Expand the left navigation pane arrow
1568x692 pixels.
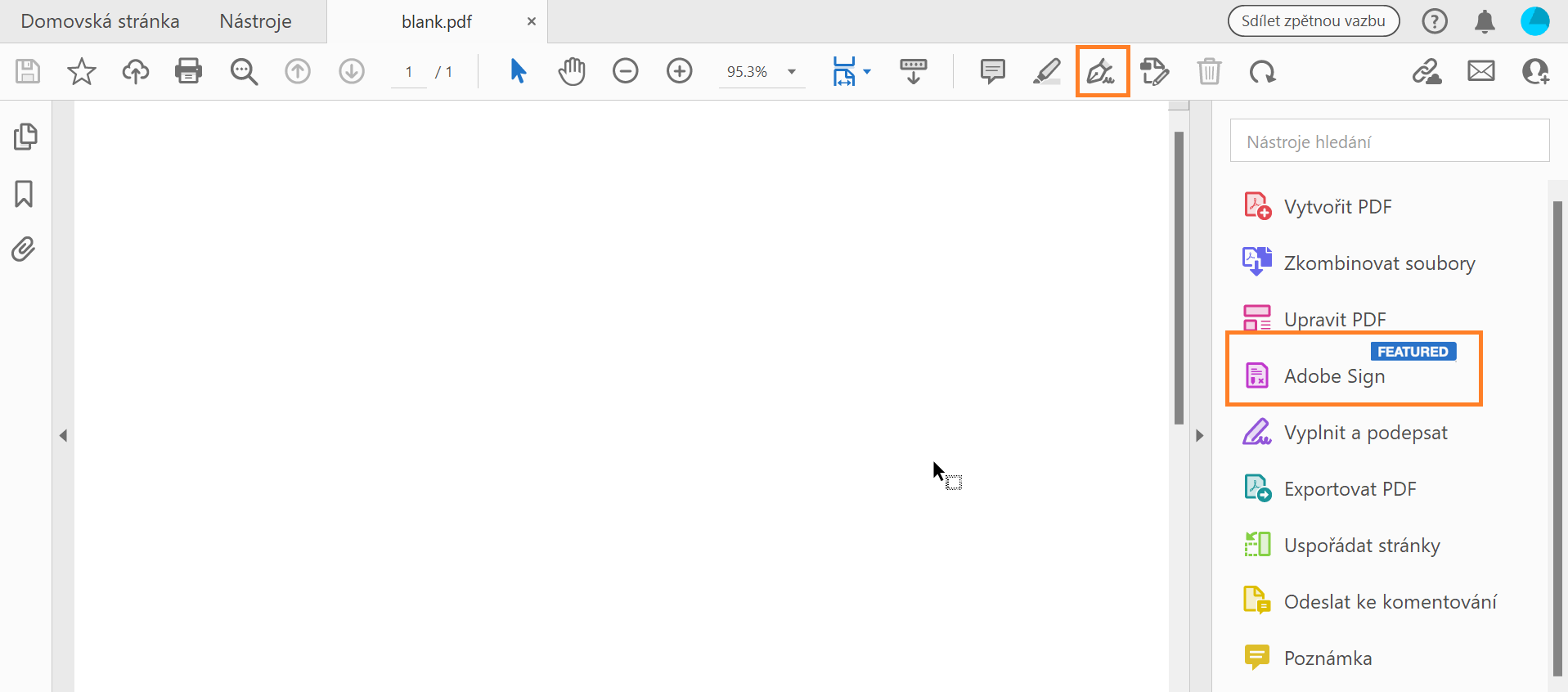point(63,436)
